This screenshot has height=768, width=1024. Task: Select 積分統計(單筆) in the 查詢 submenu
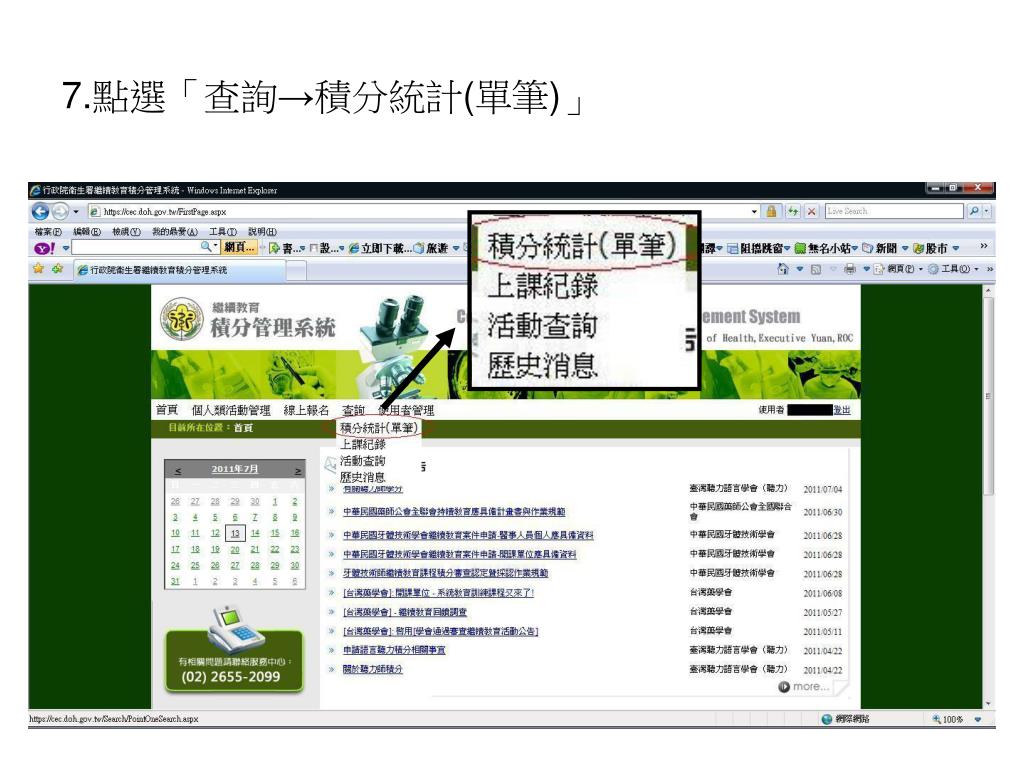378,428
